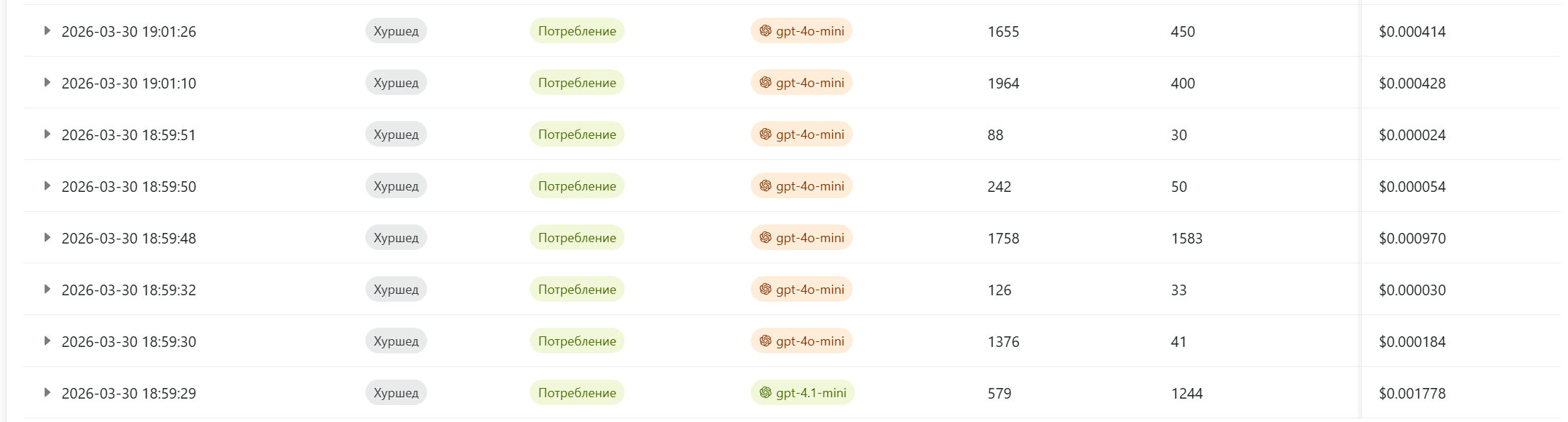Expand the 18:59:50 log row

point(47,186)
